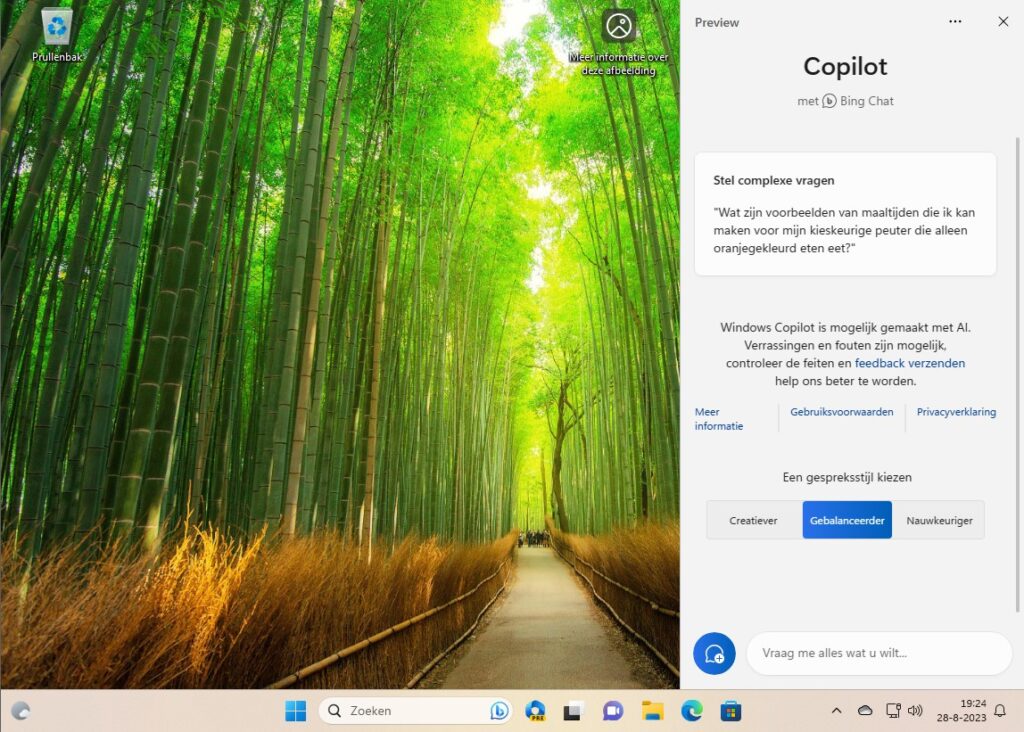The height and width of the screenshot is (732, 1024).
Task: Click the Bing icon in the search box
Action: tap(499, 710)
